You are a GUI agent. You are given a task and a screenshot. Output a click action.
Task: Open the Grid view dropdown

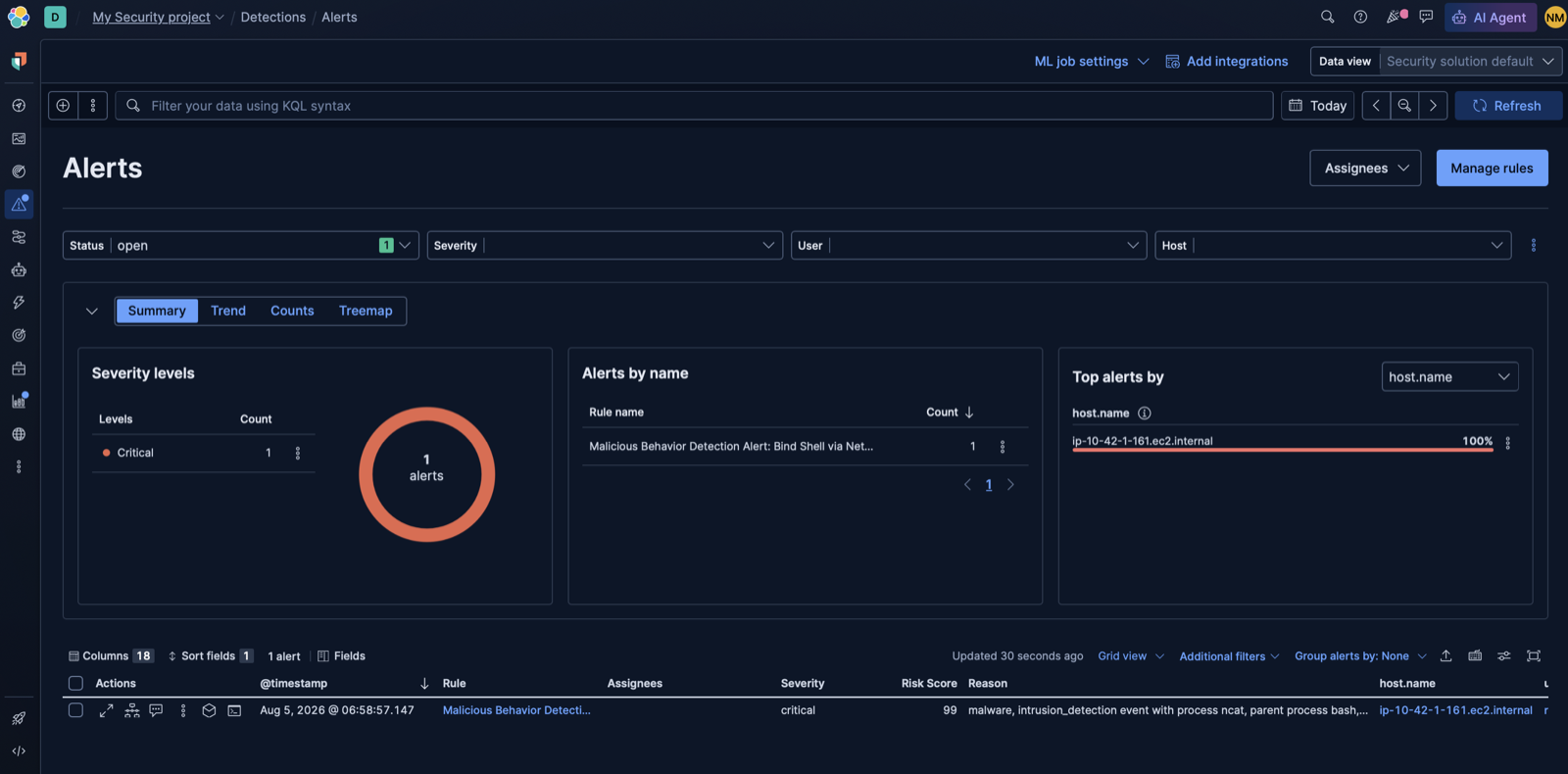(x=1131, y=656)
